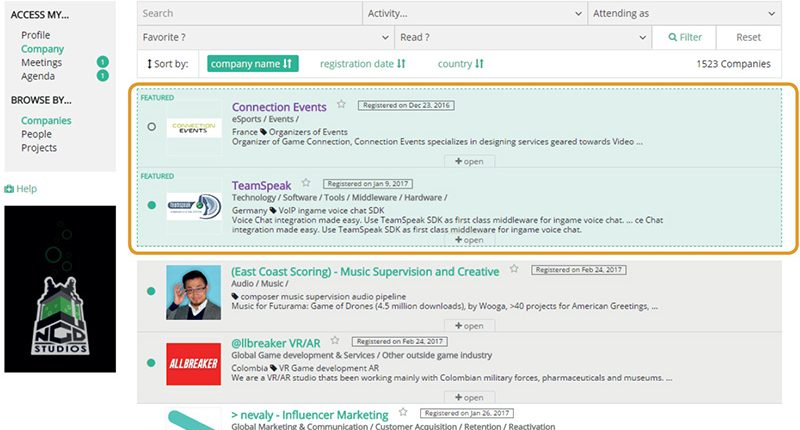The height and width of the screenshot is (430, 800).
Task: Open the Favorite ? dropdown
Action: pos(265,37)
